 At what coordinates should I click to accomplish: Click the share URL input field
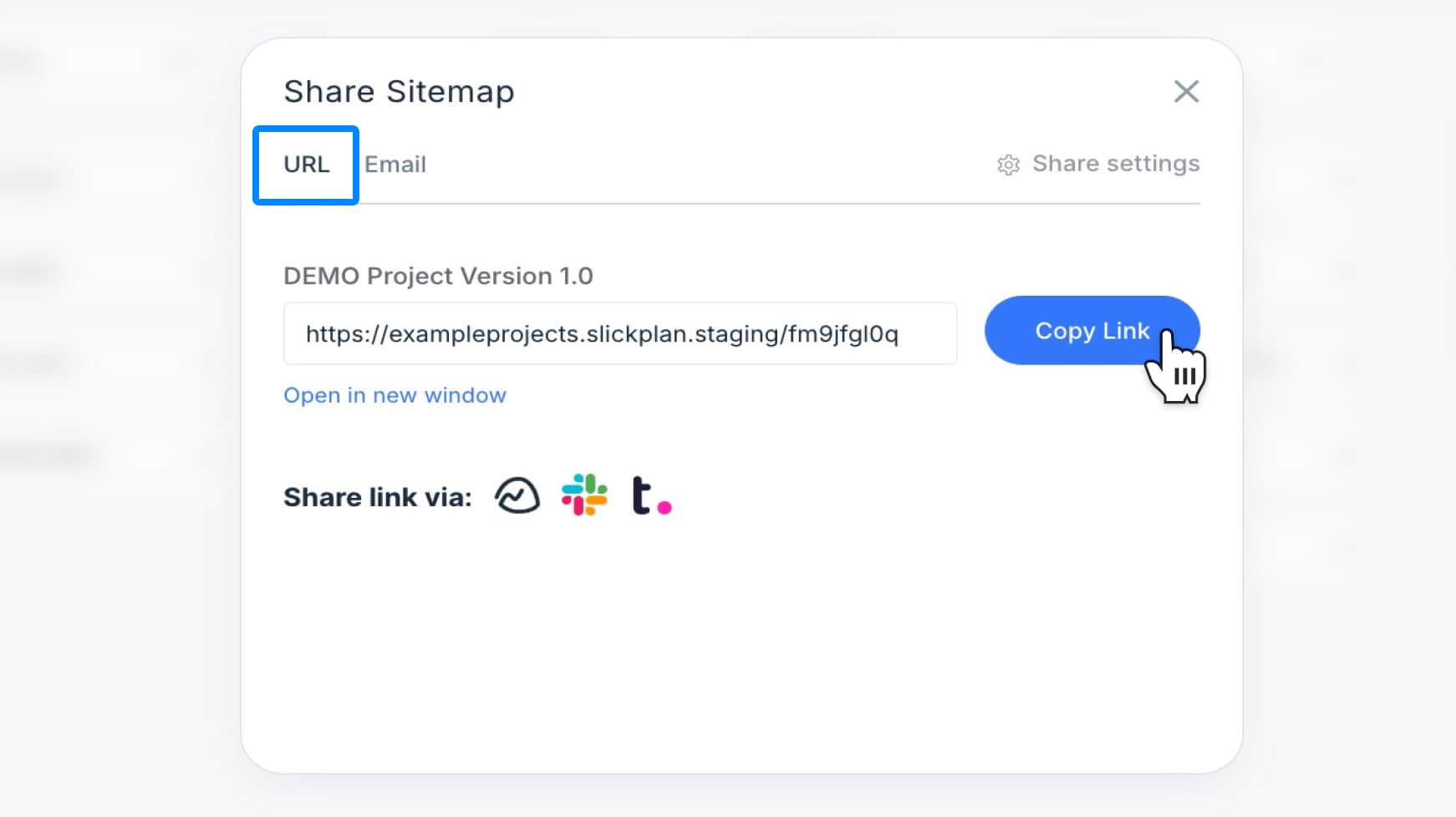(x=620, y=333)
